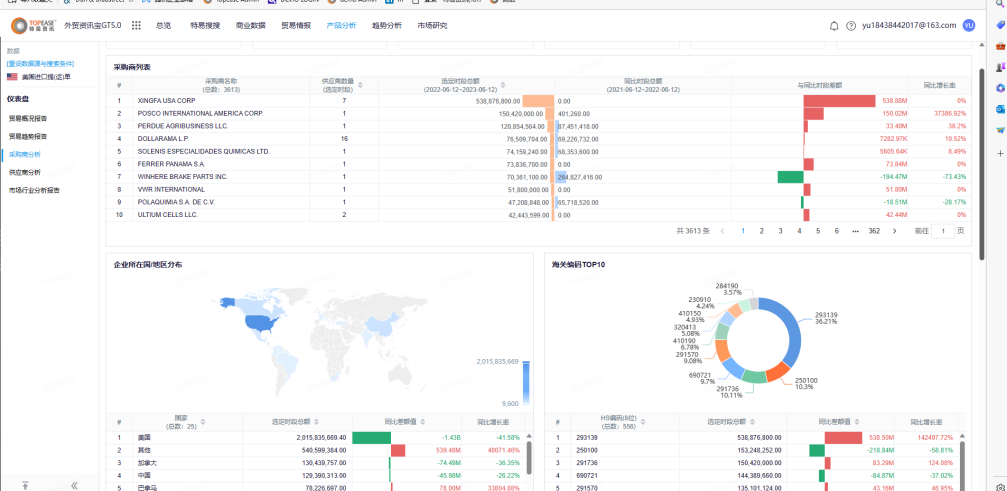Sort by 选定时段总额 in purchaser list
Screen dimensions: 1007x491
[503, 85]
